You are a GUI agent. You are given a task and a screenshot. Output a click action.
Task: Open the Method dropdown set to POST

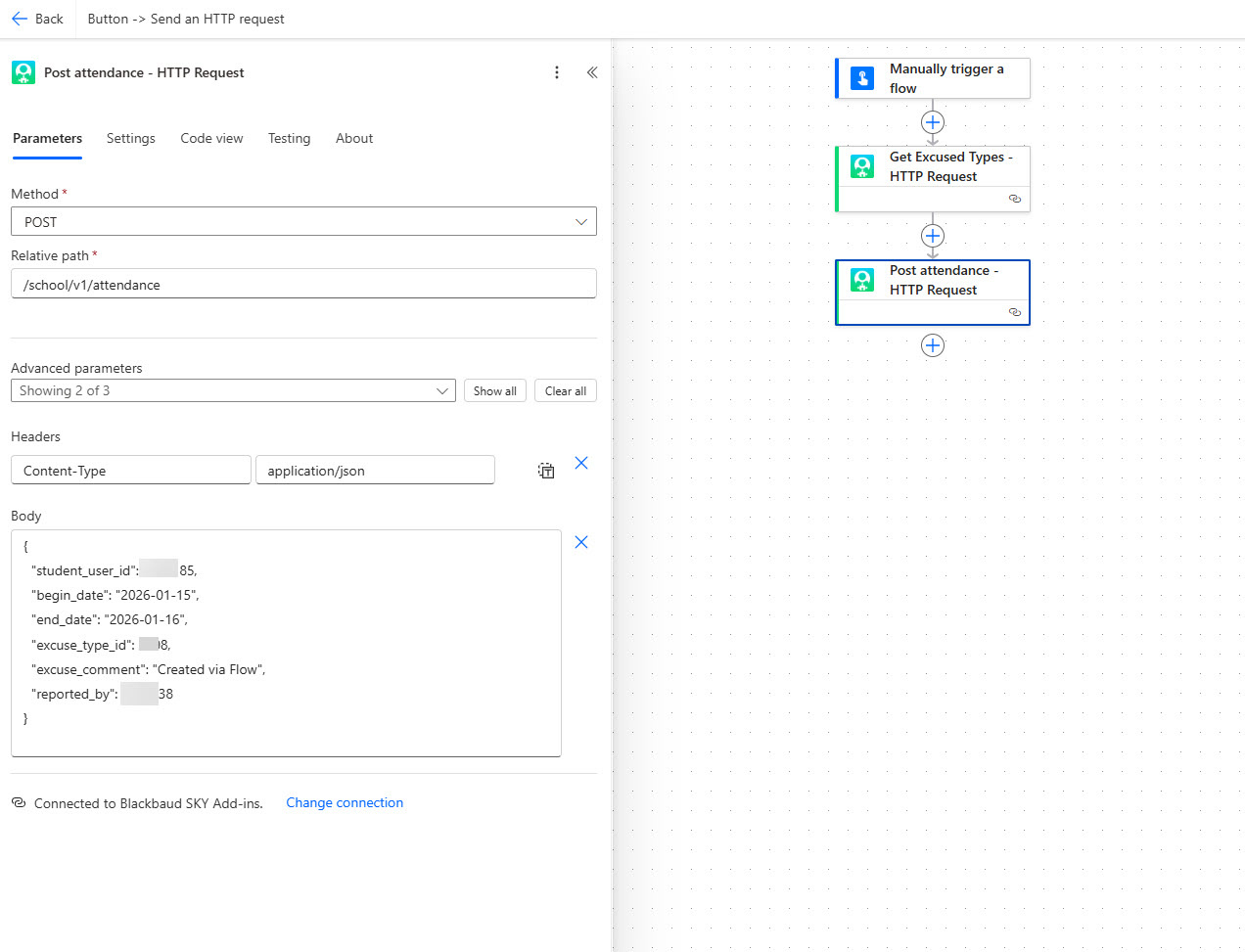click(303, 221)
